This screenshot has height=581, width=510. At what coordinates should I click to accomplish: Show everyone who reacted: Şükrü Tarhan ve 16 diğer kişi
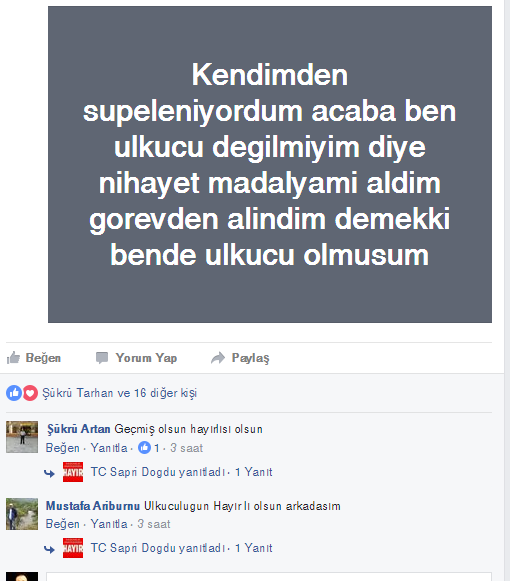119,393
